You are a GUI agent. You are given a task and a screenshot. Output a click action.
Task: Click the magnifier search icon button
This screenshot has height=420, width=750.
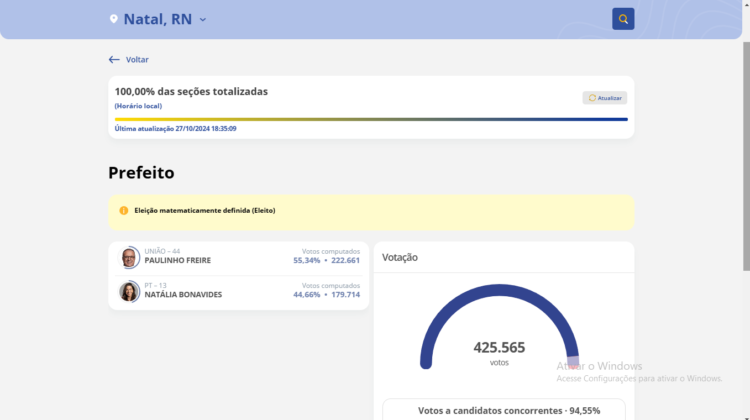point(623,19)
